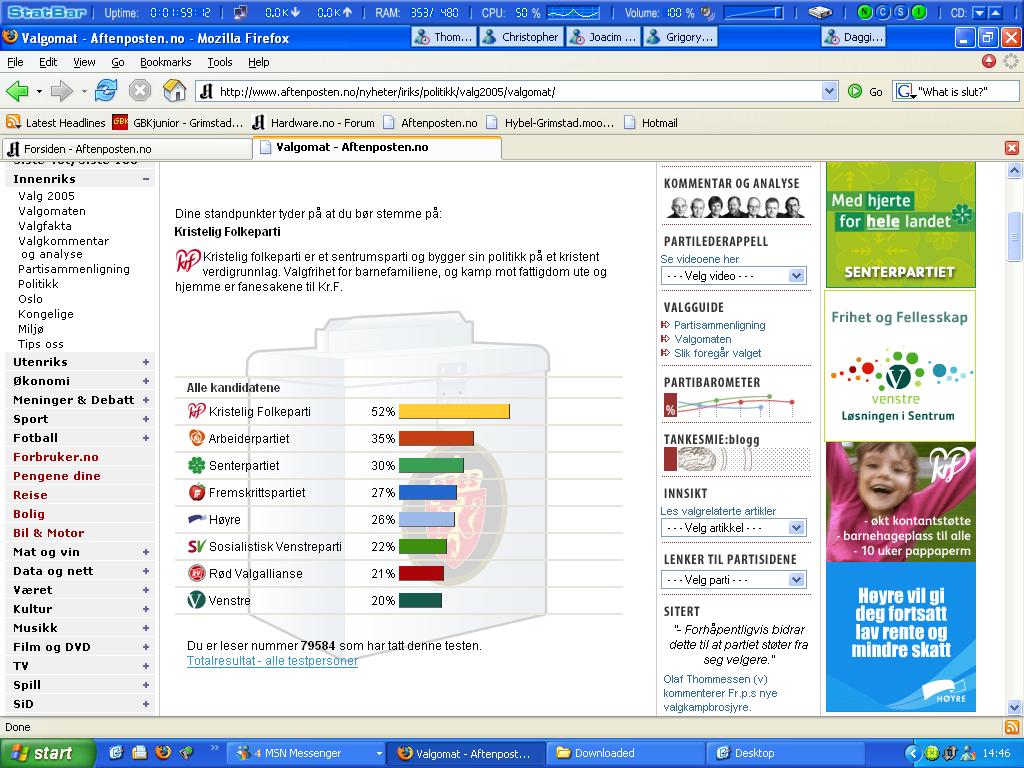
Task: Click the RSS feed icon in status bar
Action: (x=1012, y=727)
